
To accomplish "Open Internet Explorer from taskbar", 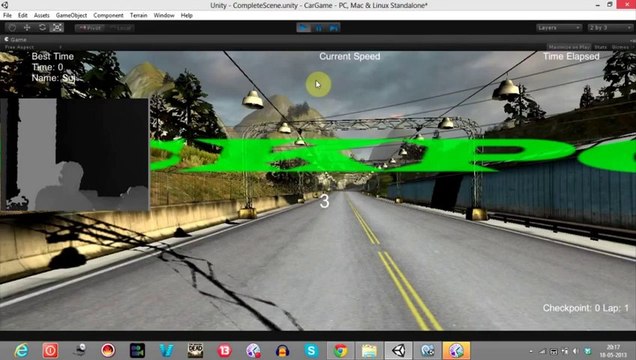I will click(x=21, y=350).
